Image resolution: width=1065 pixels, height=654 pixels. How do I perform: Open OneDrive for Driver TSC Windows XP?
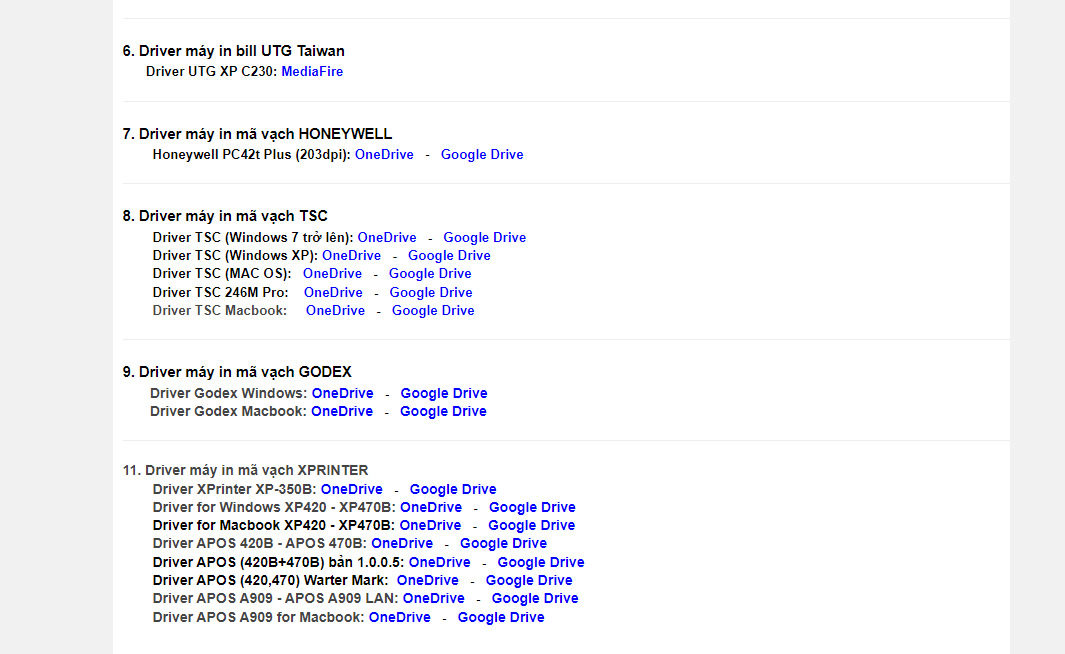[351, 255]
